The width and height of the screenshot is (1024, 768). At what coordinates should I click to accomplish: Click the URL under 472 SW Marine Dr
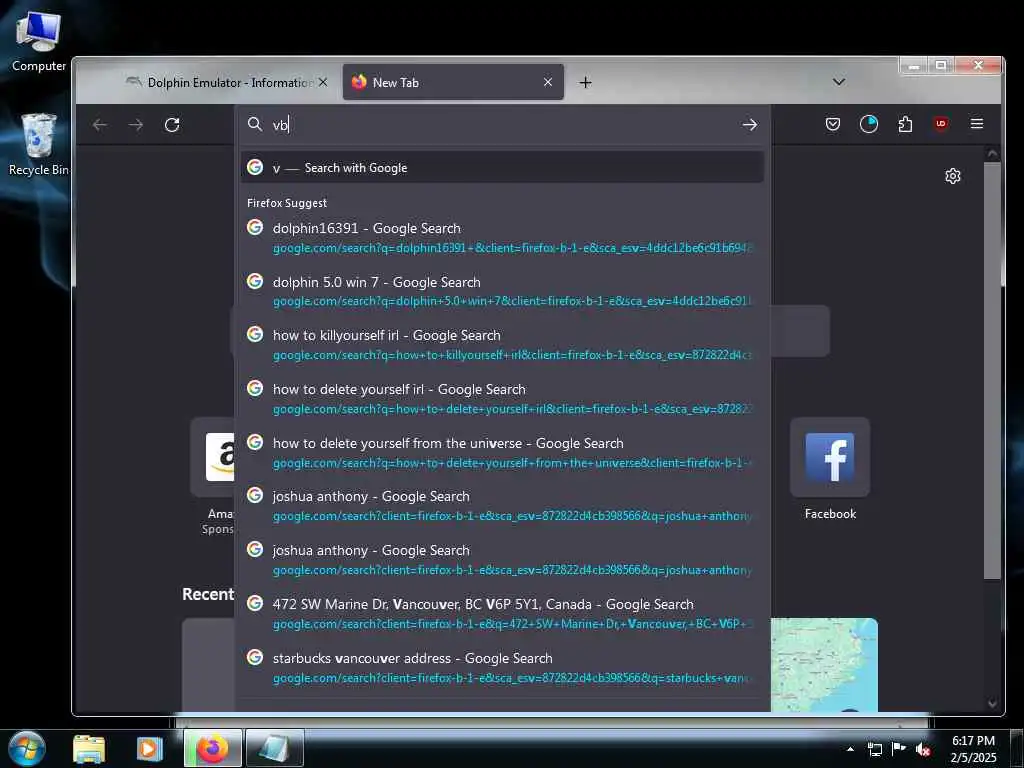point(513,624)
